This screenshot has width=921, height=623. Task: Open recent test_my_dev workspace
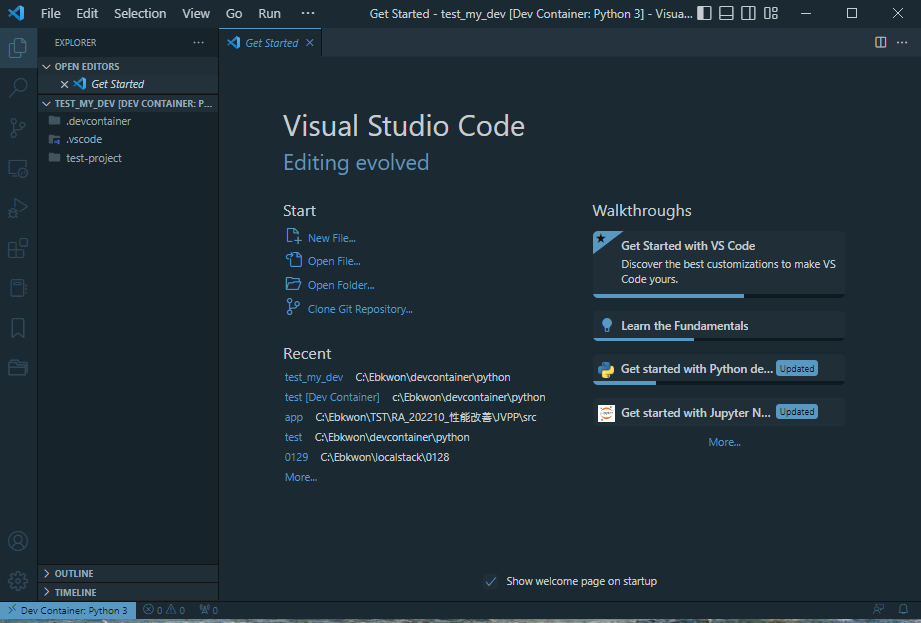pos(314,377)
